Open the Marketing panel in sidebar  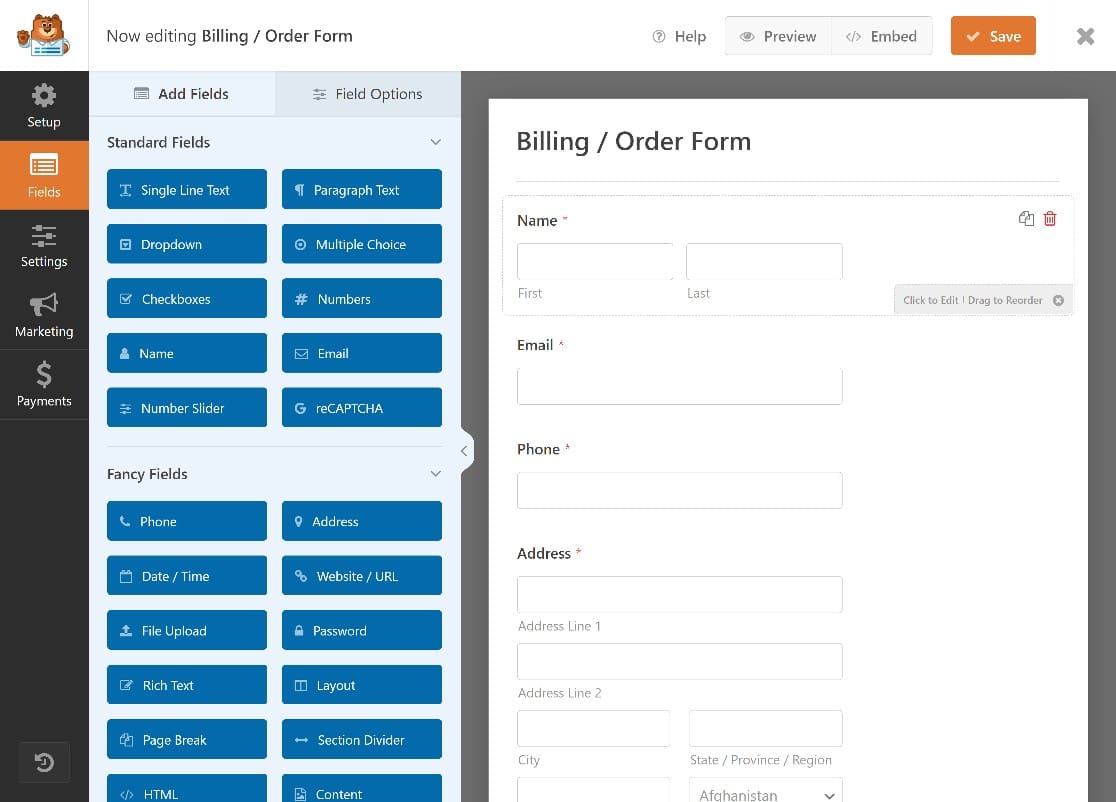tap(43, 315)
